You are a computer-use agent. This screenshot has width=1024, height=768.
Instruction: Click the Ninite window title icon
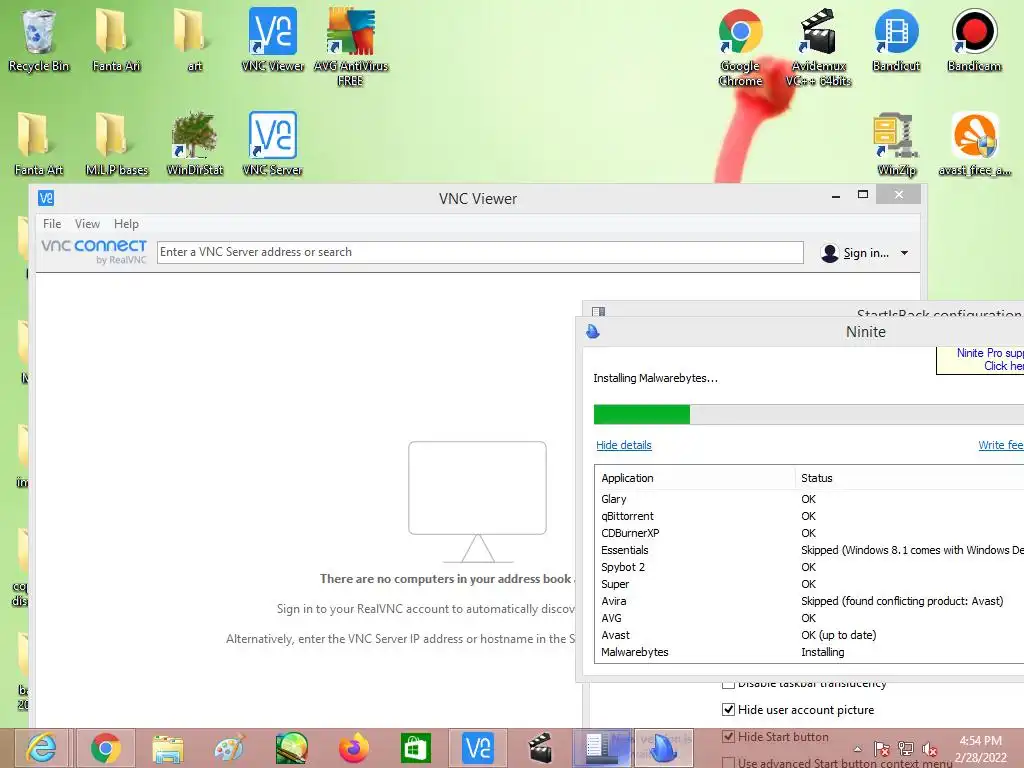593,332
